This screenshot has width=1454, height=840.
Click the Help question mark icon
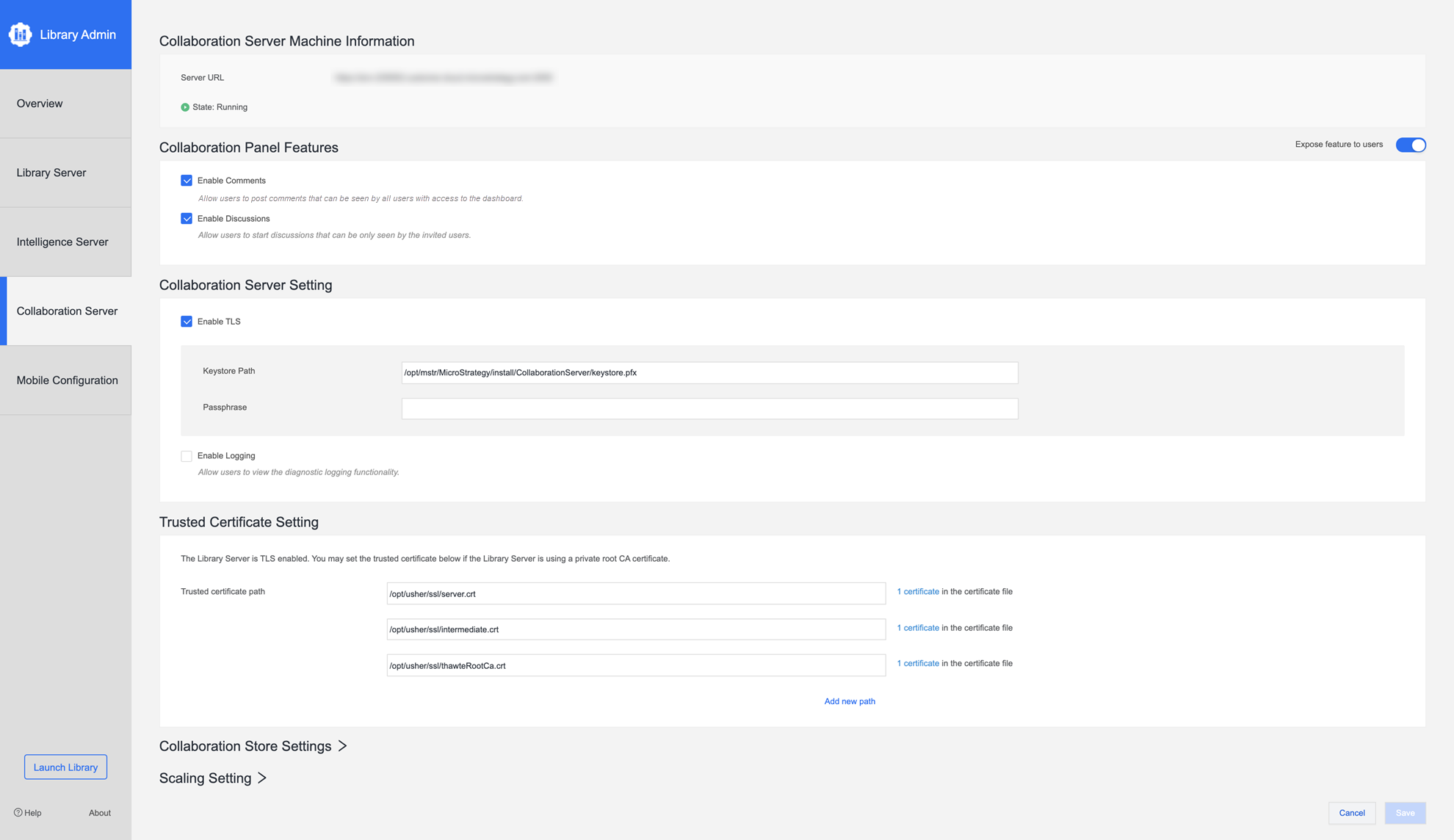point(18,813)
